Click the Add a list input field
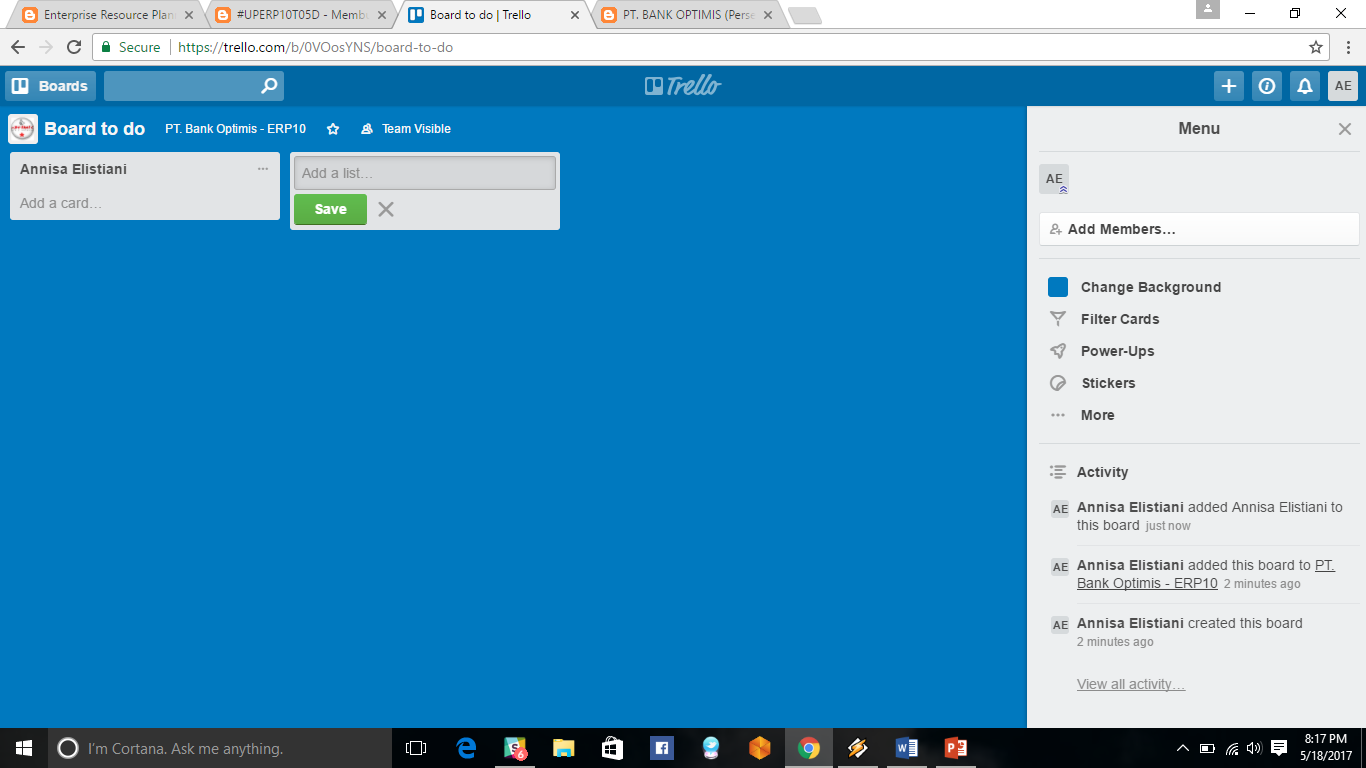 [x=425, y=173]
